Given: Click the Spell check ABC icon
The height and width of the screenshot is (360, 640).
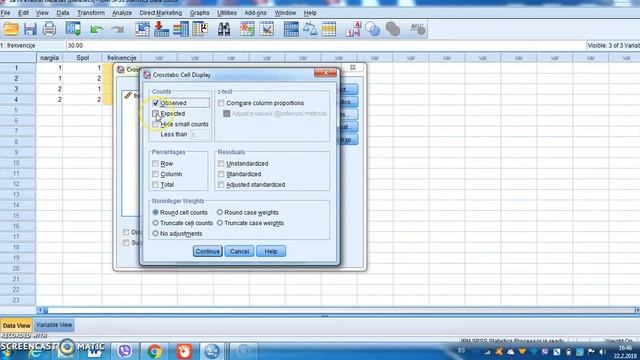Looking at the screenshot, I should 418,29.
